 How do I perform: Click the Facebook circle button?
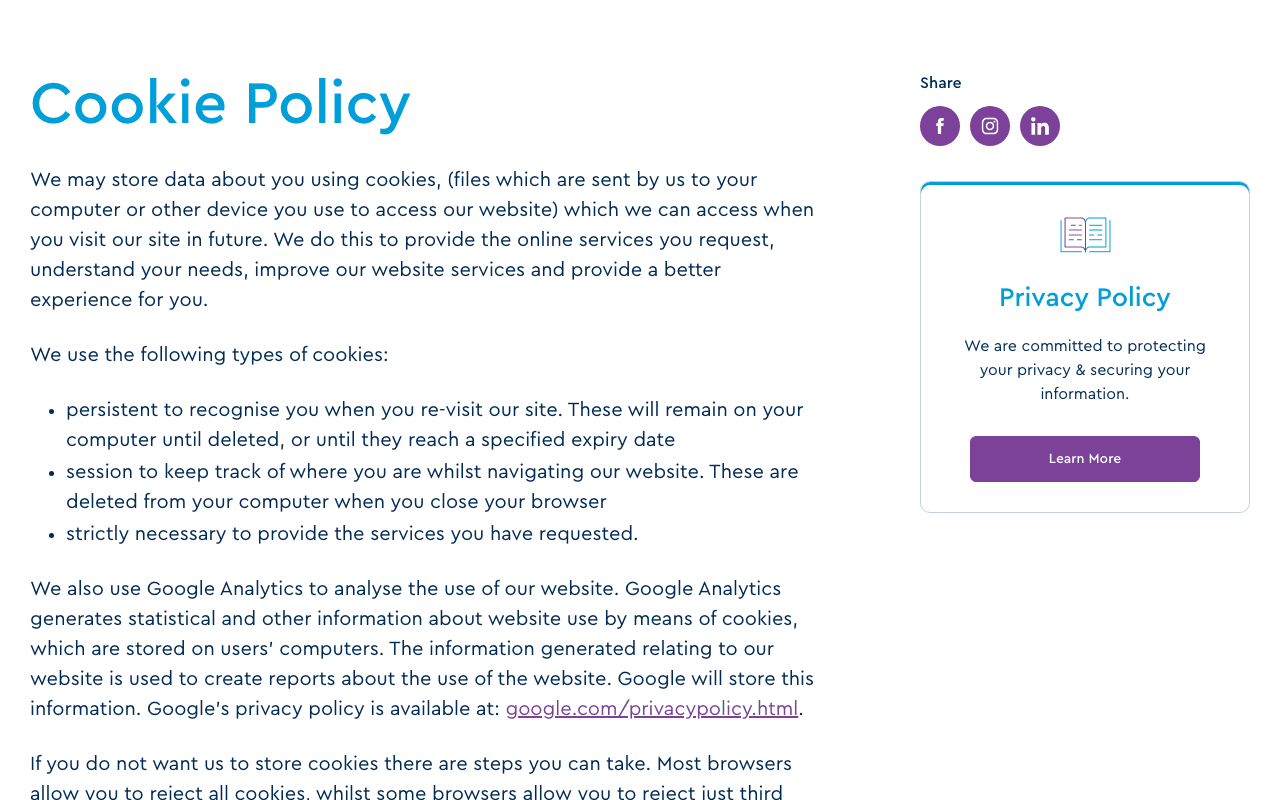point(939,126)
